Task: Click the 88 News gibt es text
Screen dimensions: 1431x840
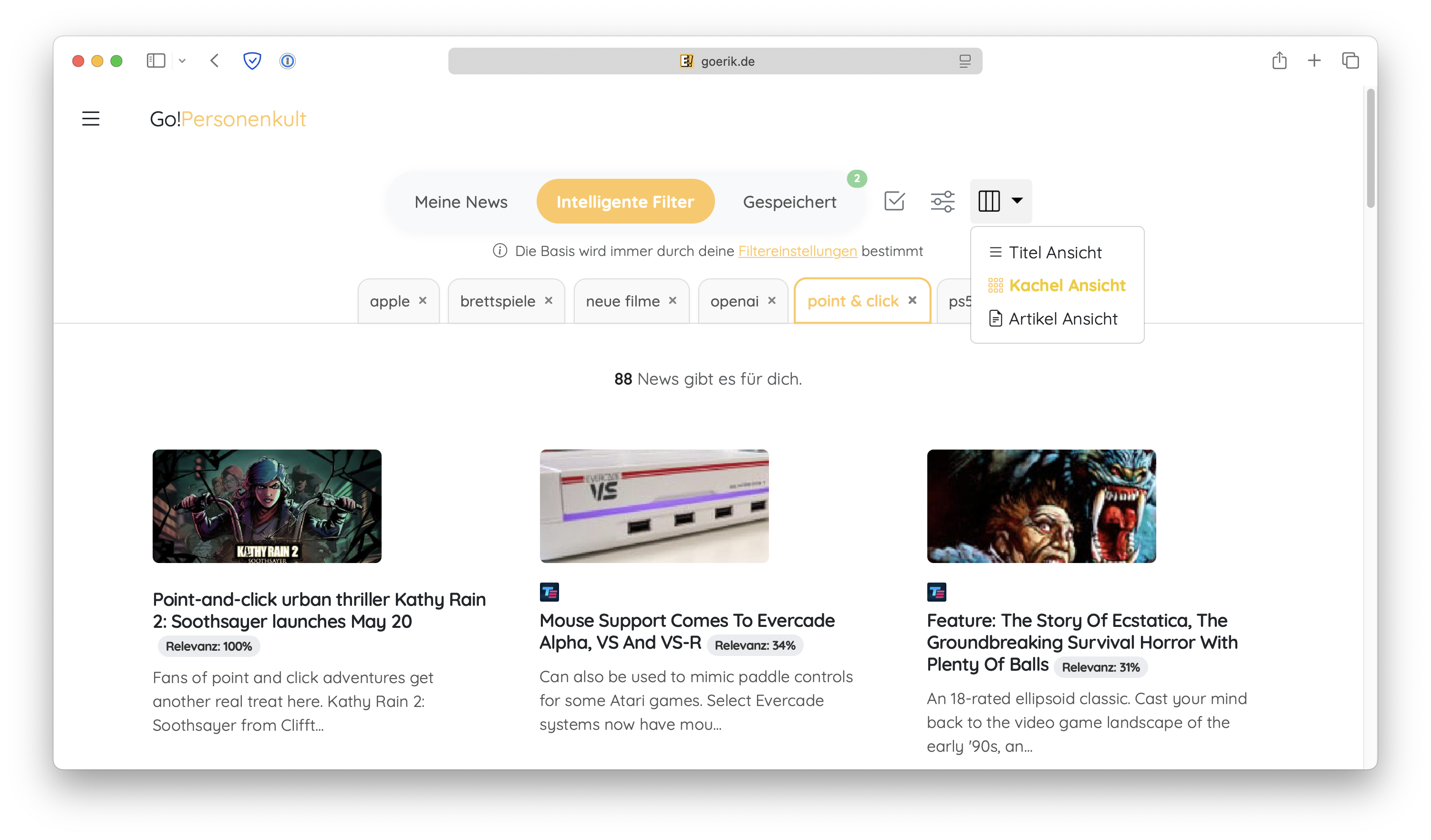Action: (707, 379)
